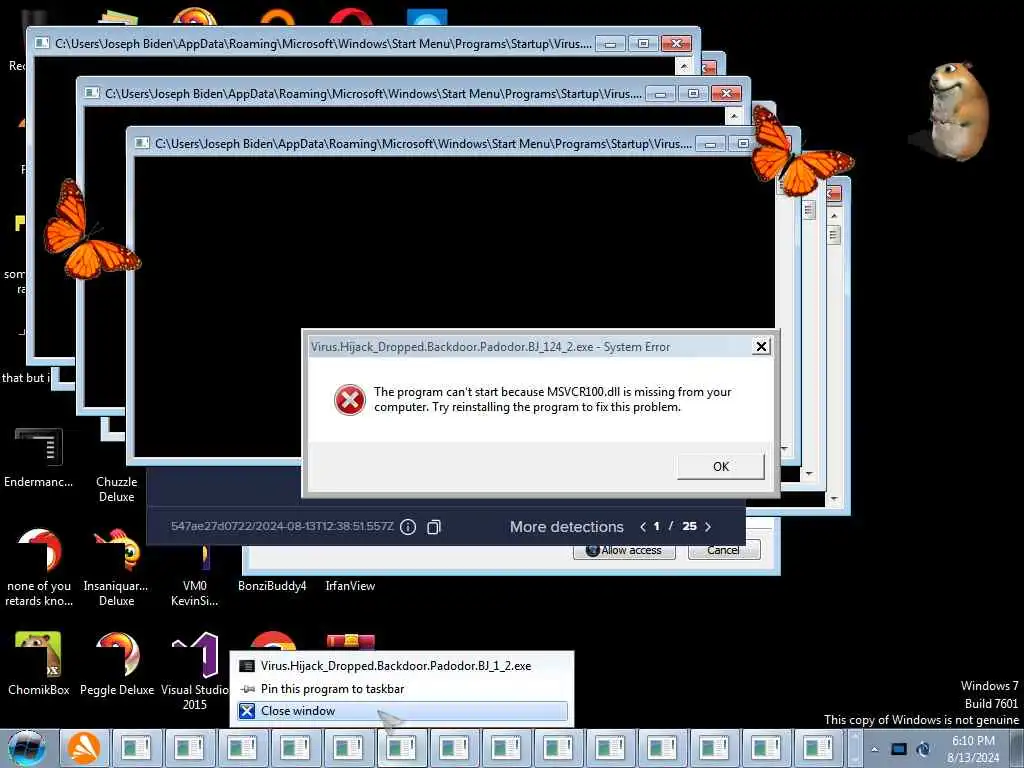Click OK in the MSVCR100.dll System Error dialog
The width and height of the screenshot is (1024, 768).
coord(720,466)
